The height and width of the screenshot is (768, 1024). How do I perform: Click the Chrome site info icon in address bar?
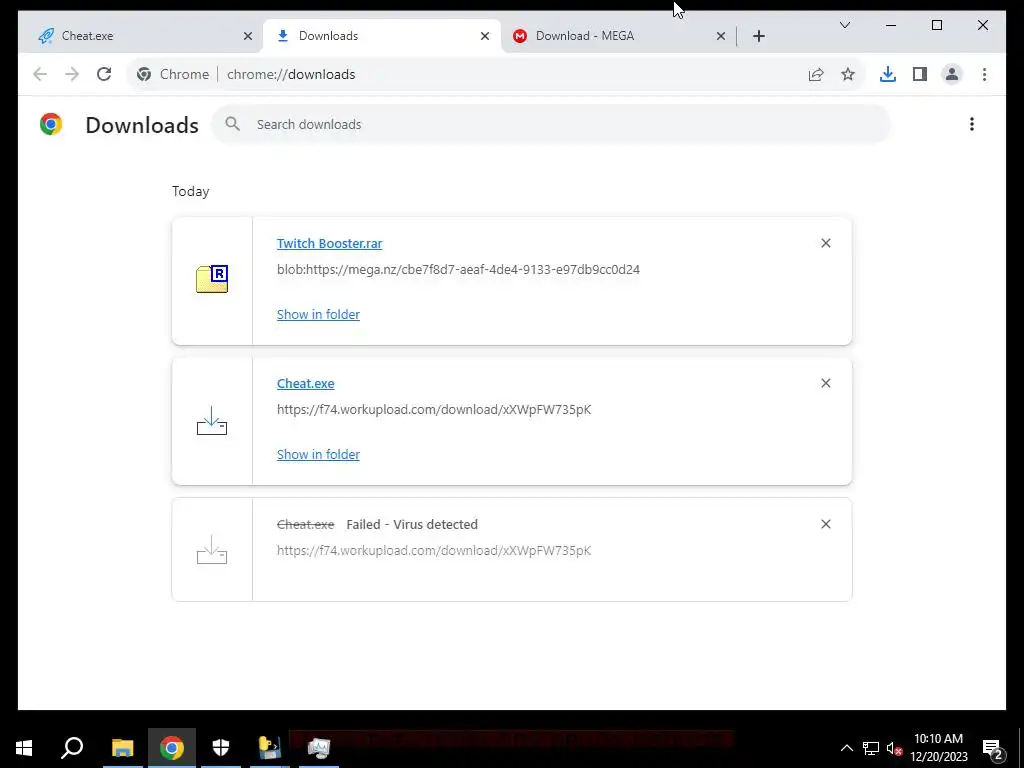pos(144,74)
